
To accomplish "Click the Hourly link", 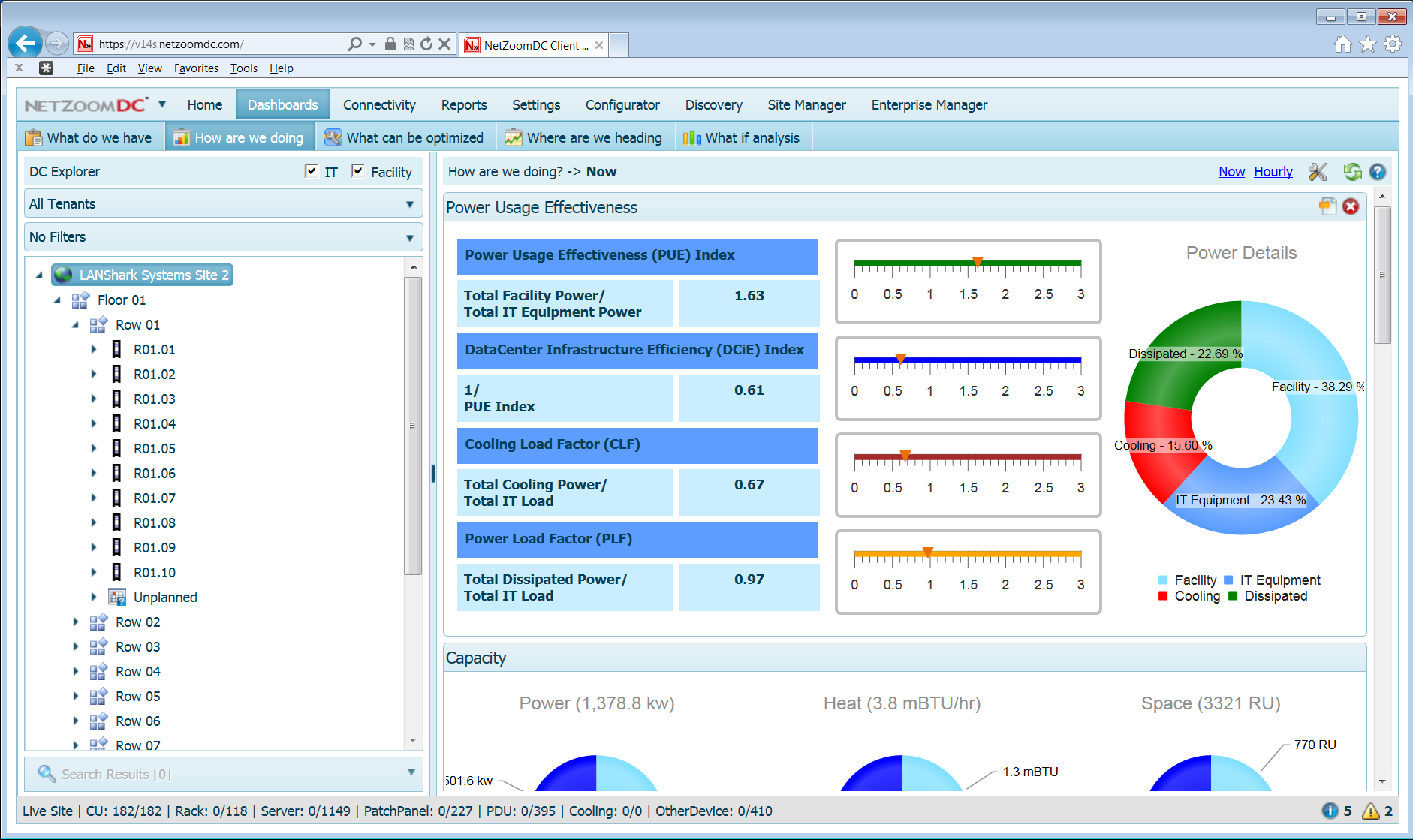I will point(1273,172).
